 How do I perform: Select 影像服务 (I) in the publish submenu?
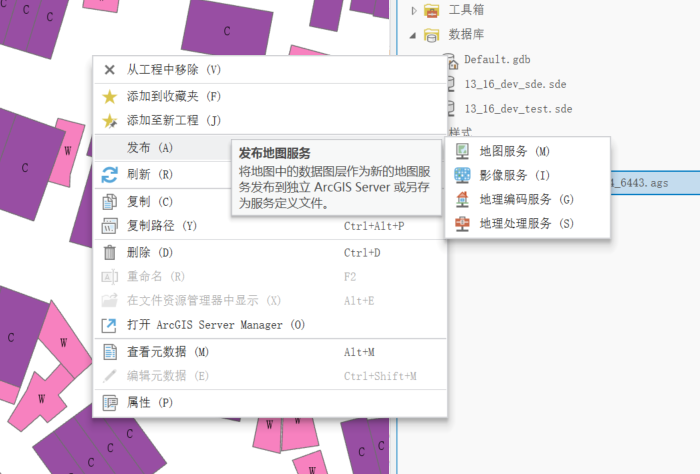[528, 175]
